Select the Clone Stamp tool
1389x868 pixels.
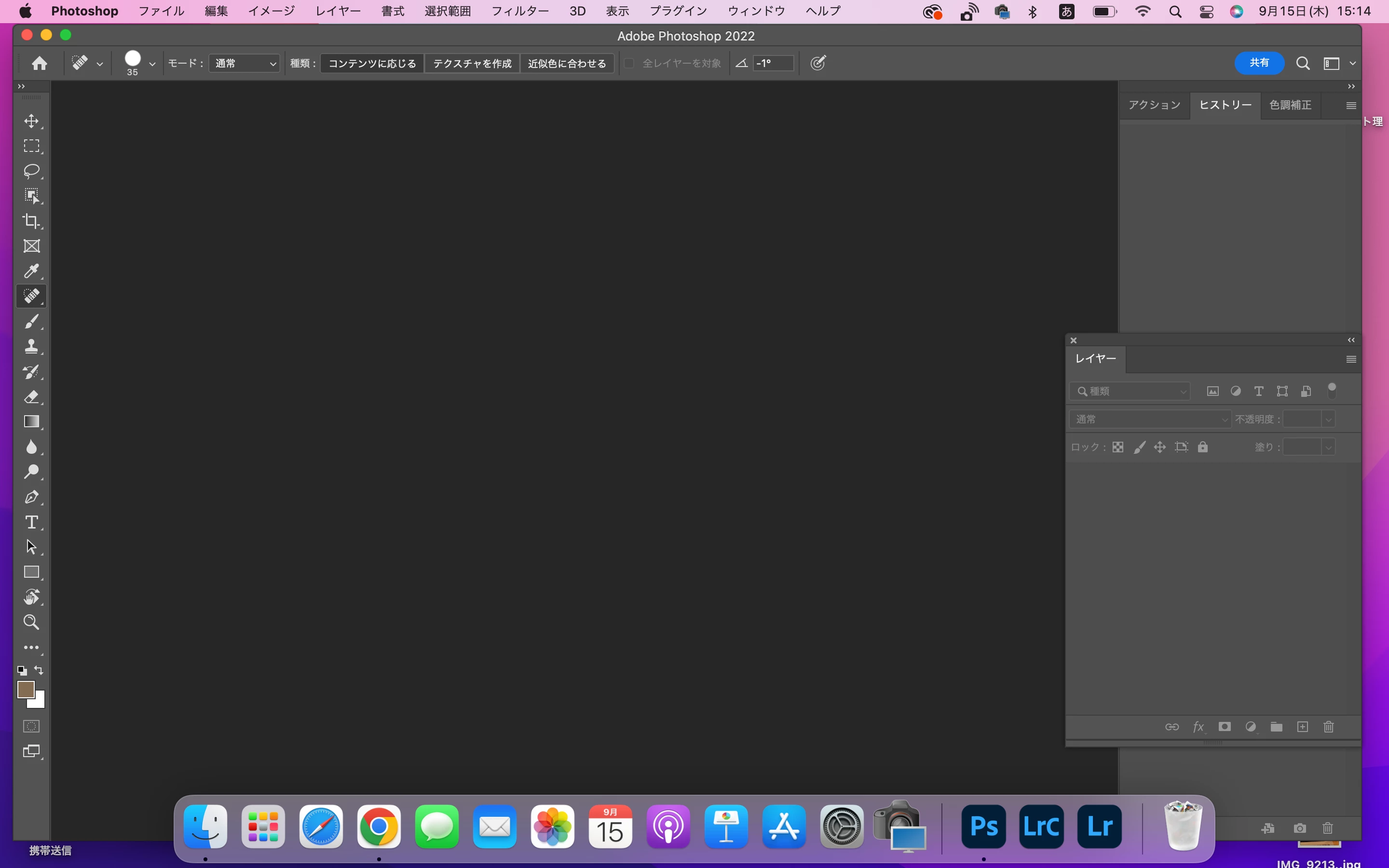click(x=31, y=346)
